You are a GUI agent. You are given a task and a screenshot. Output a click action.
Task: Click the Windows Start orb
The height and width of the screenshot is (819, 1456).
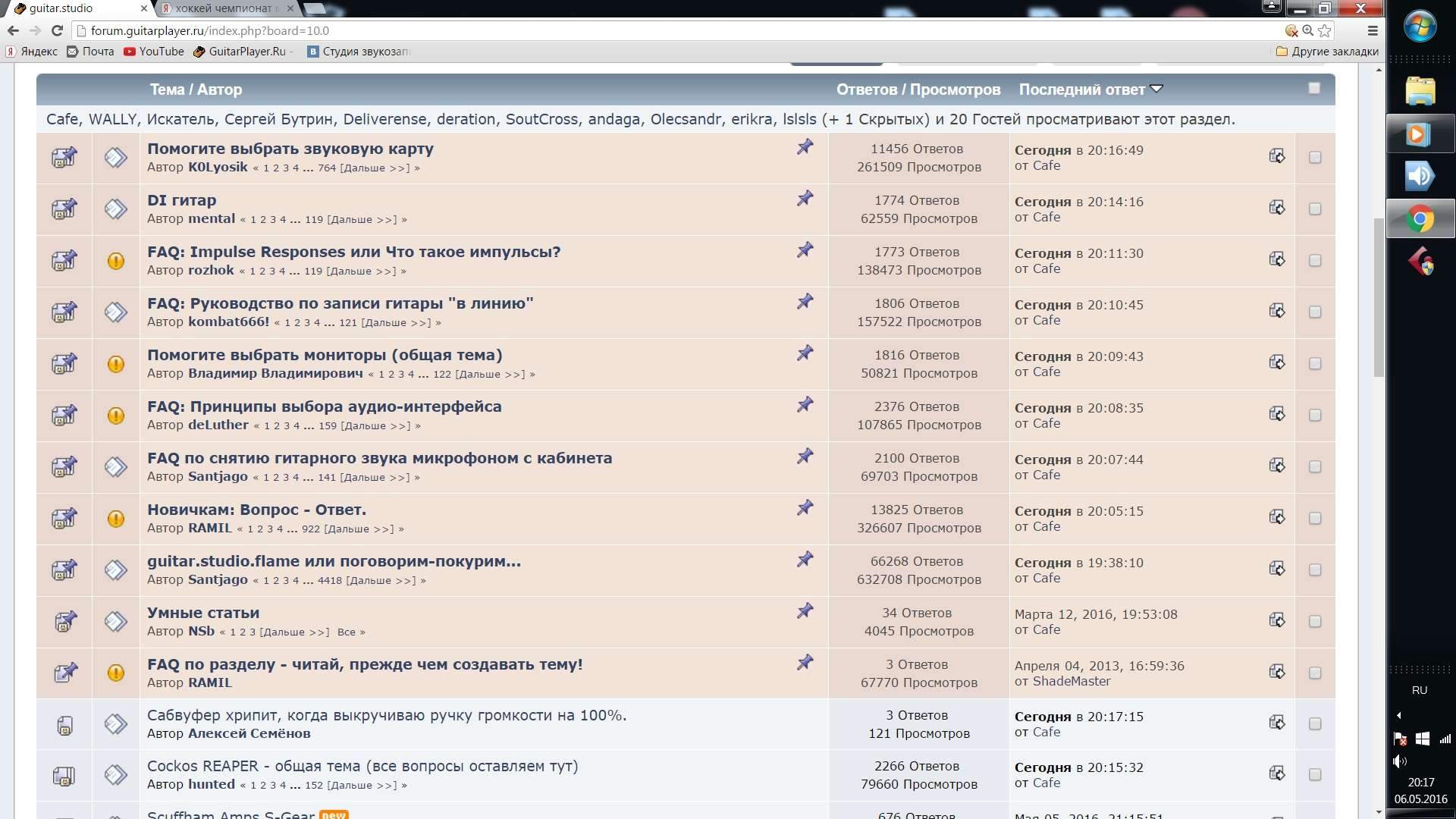1420,27
